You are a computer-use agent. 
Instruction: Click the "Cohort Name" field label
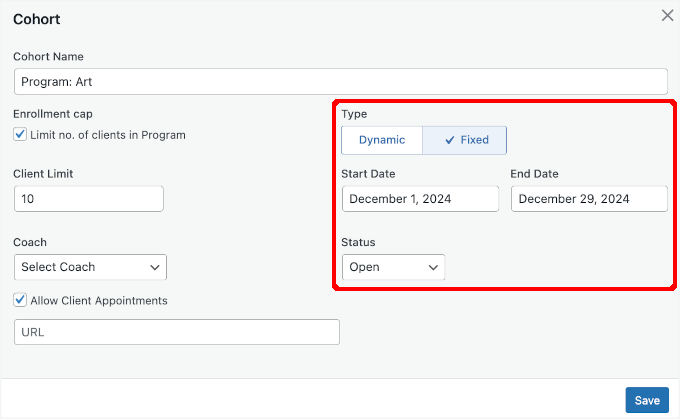[x=48, y=56]
